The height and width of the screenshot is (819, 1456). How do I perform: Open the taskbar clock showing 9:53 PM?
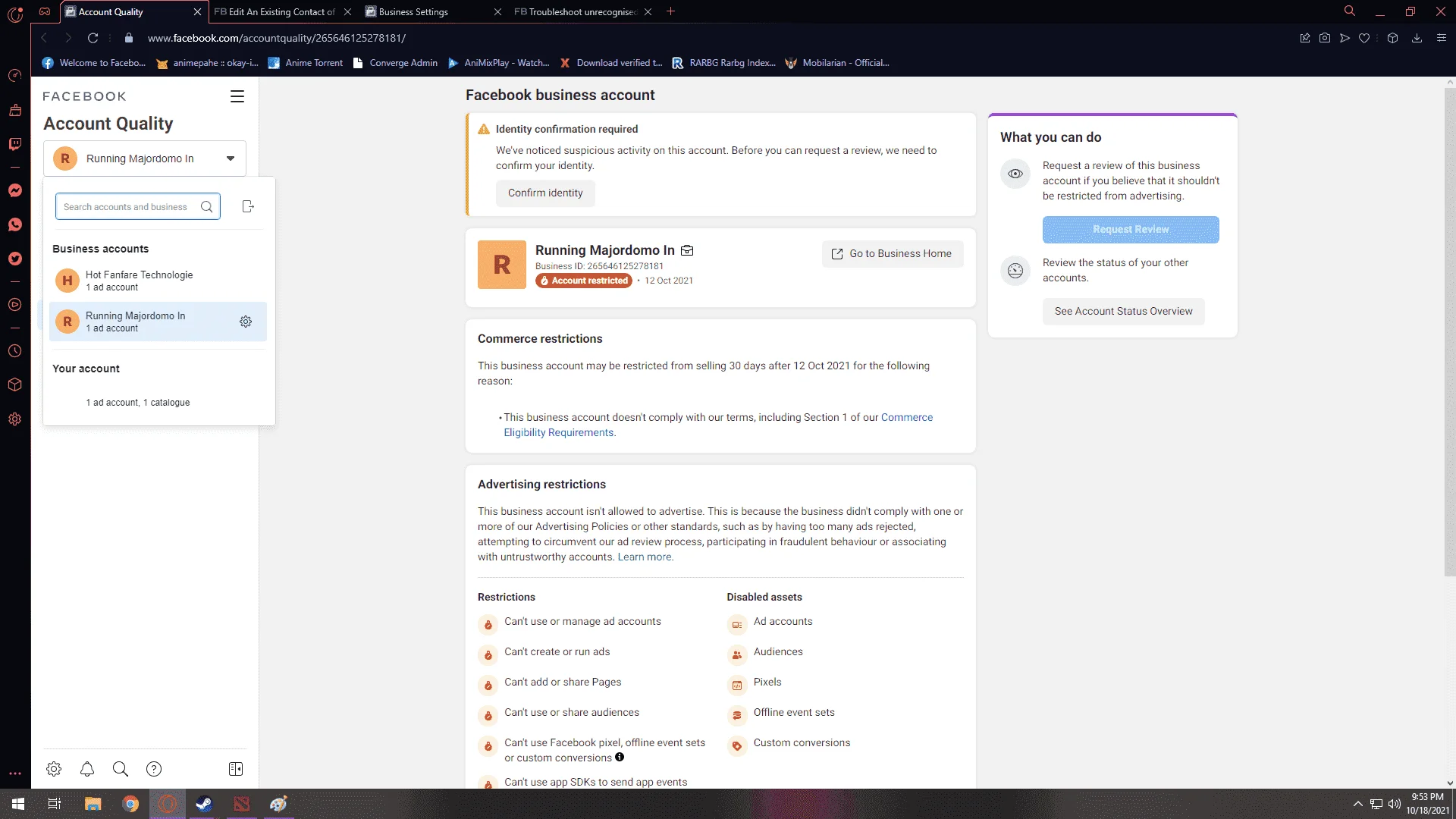[1428, 804]
